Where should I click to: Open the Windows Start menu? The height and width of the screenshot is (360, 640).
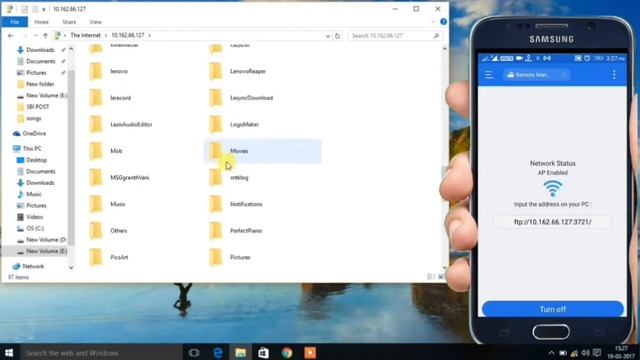pos(9,353)
